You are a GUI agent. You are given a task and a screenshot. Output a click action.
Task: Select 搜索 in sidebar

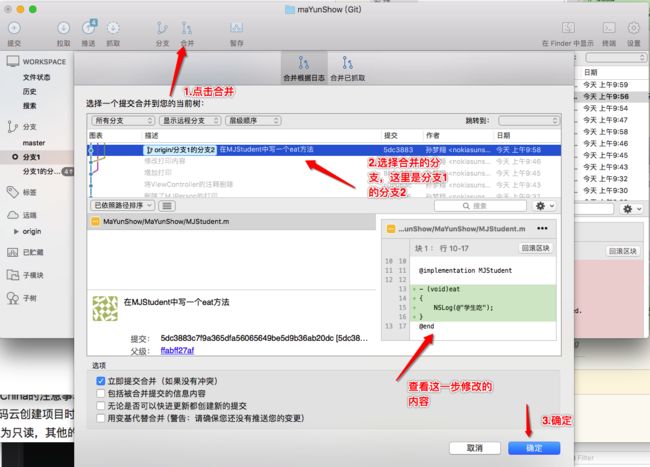point(29,106)
